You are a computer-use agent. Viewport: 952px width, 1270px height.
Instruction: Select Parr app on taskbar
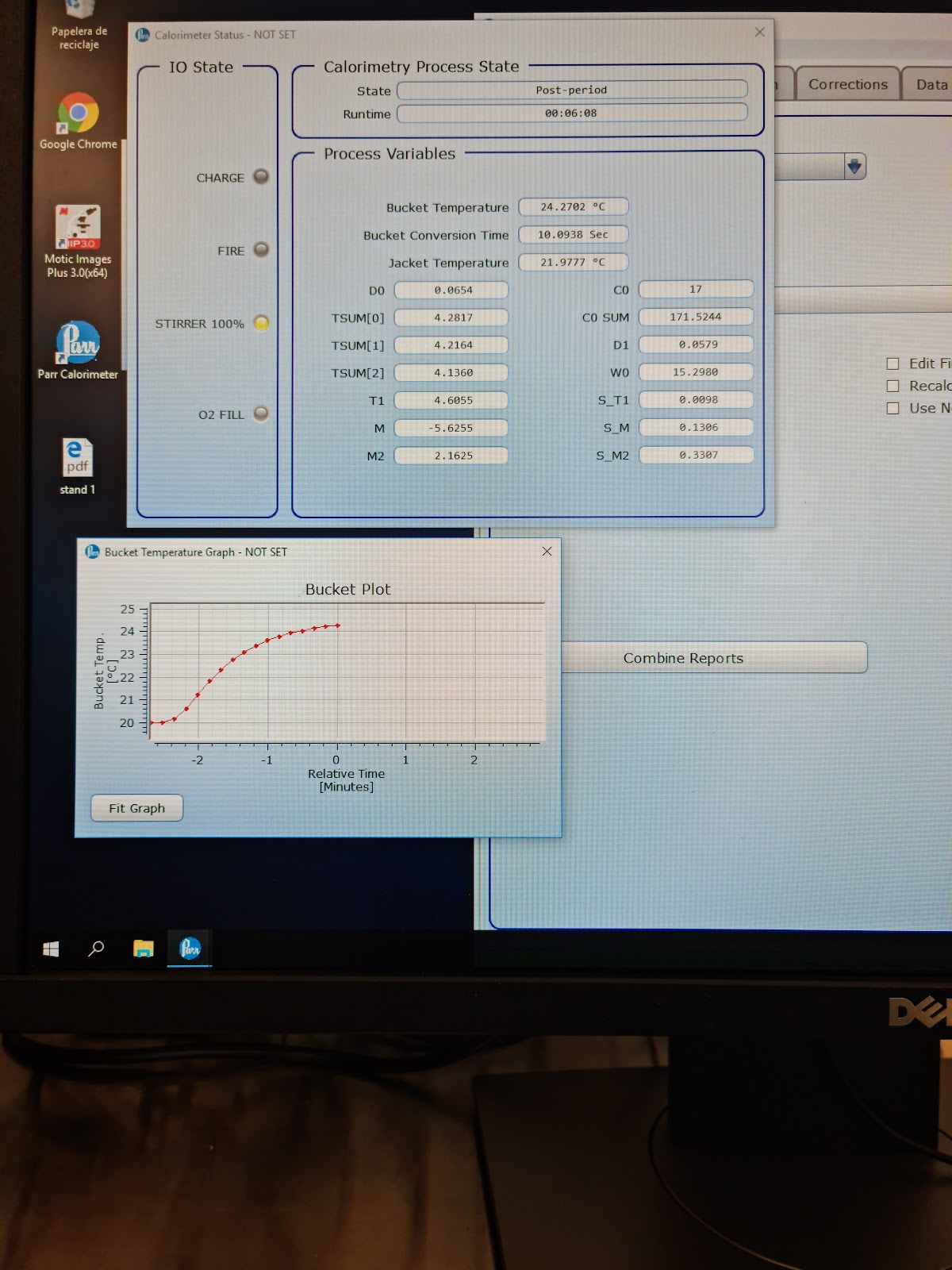coord(190,949)
